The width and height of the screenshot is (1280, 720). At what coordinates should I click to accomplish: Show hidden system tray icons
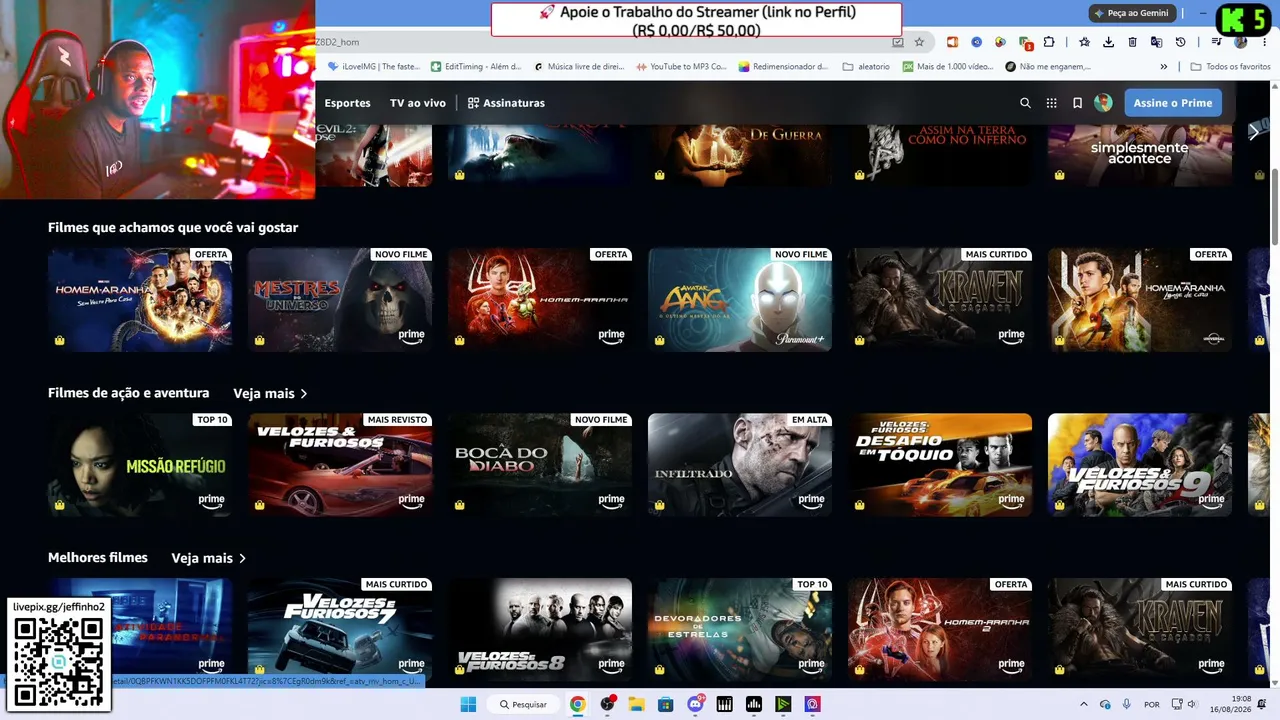[1083, 704]
